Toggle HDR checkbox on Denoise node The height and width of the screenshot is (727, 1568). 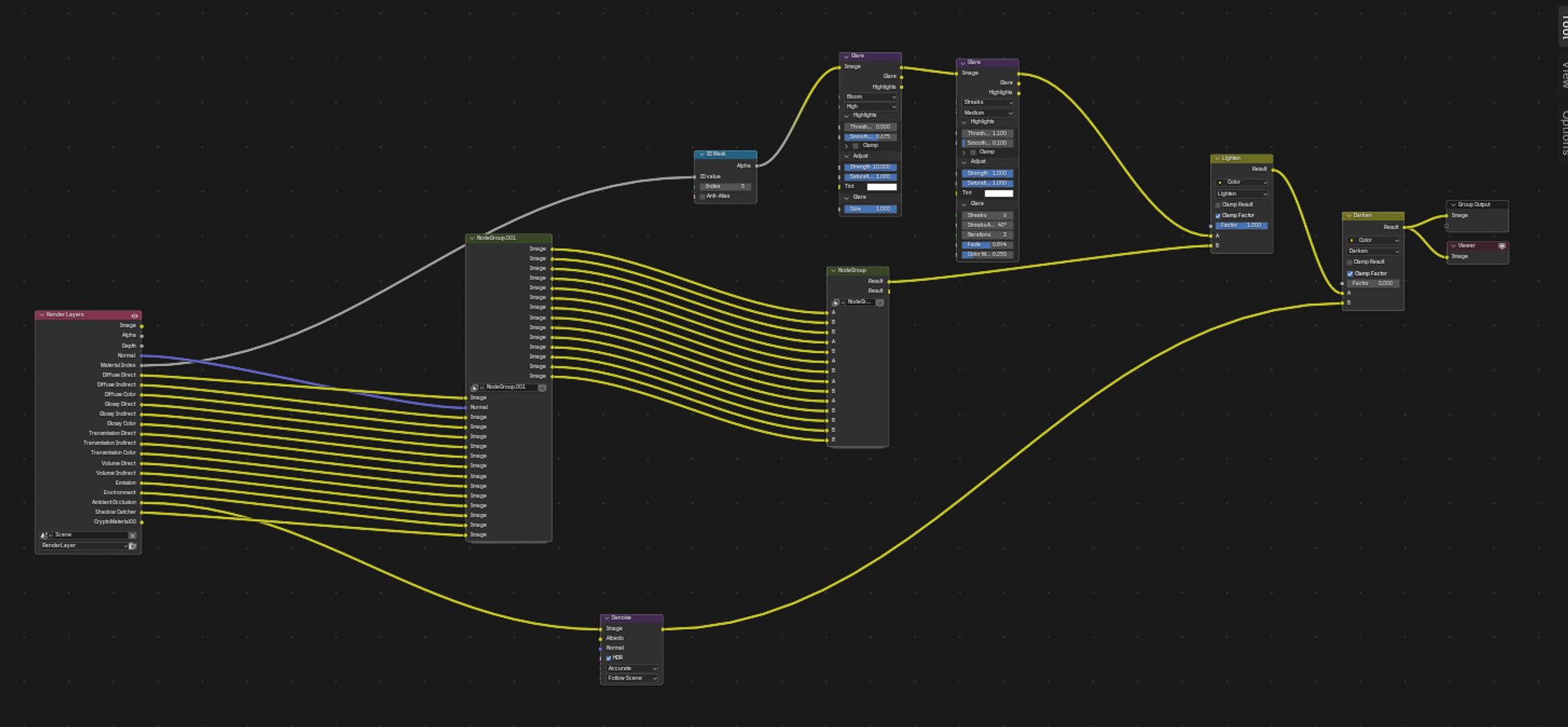coord(608,658)
